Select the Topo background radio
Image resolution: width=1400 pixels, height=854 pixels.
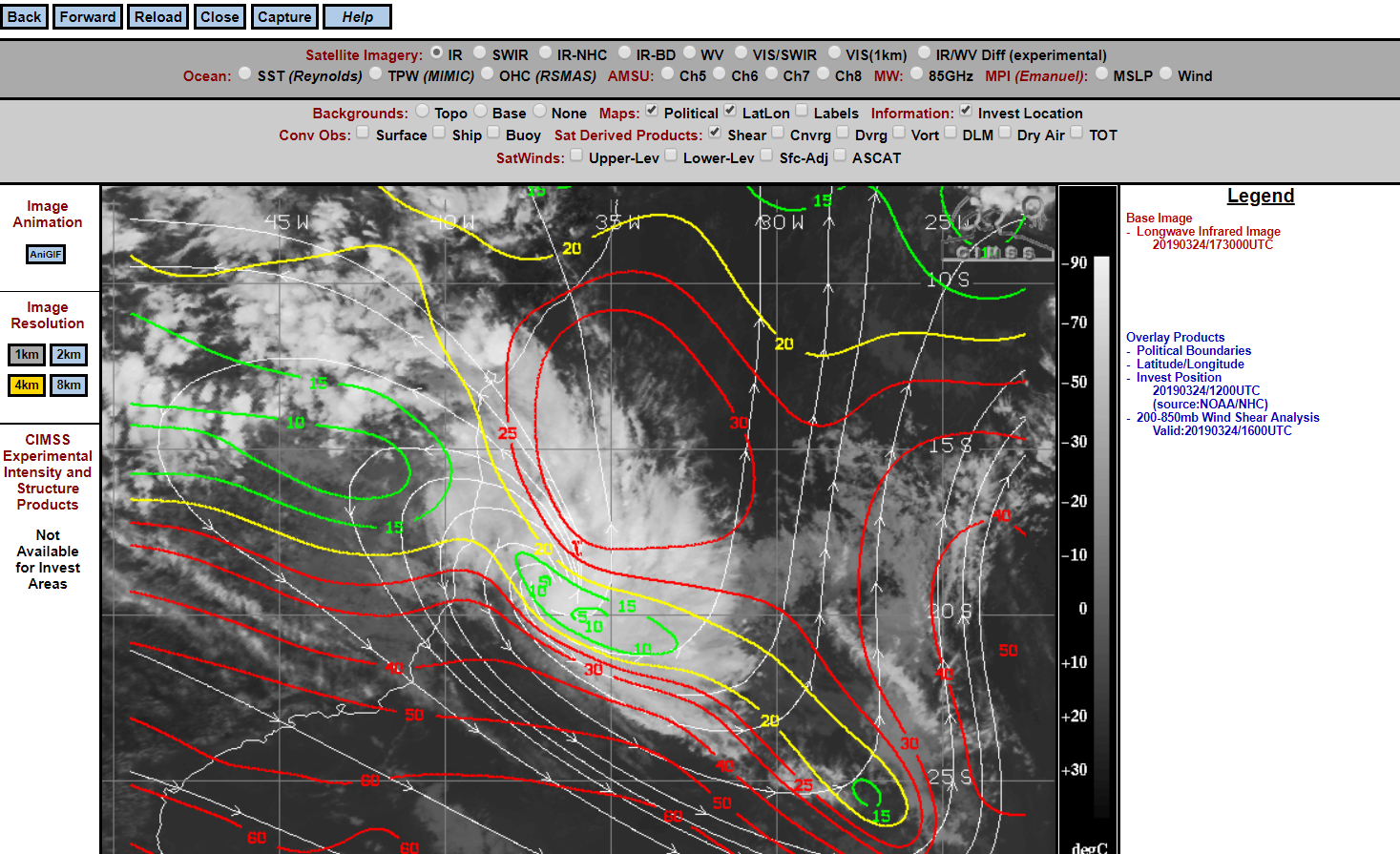(423, 112)
